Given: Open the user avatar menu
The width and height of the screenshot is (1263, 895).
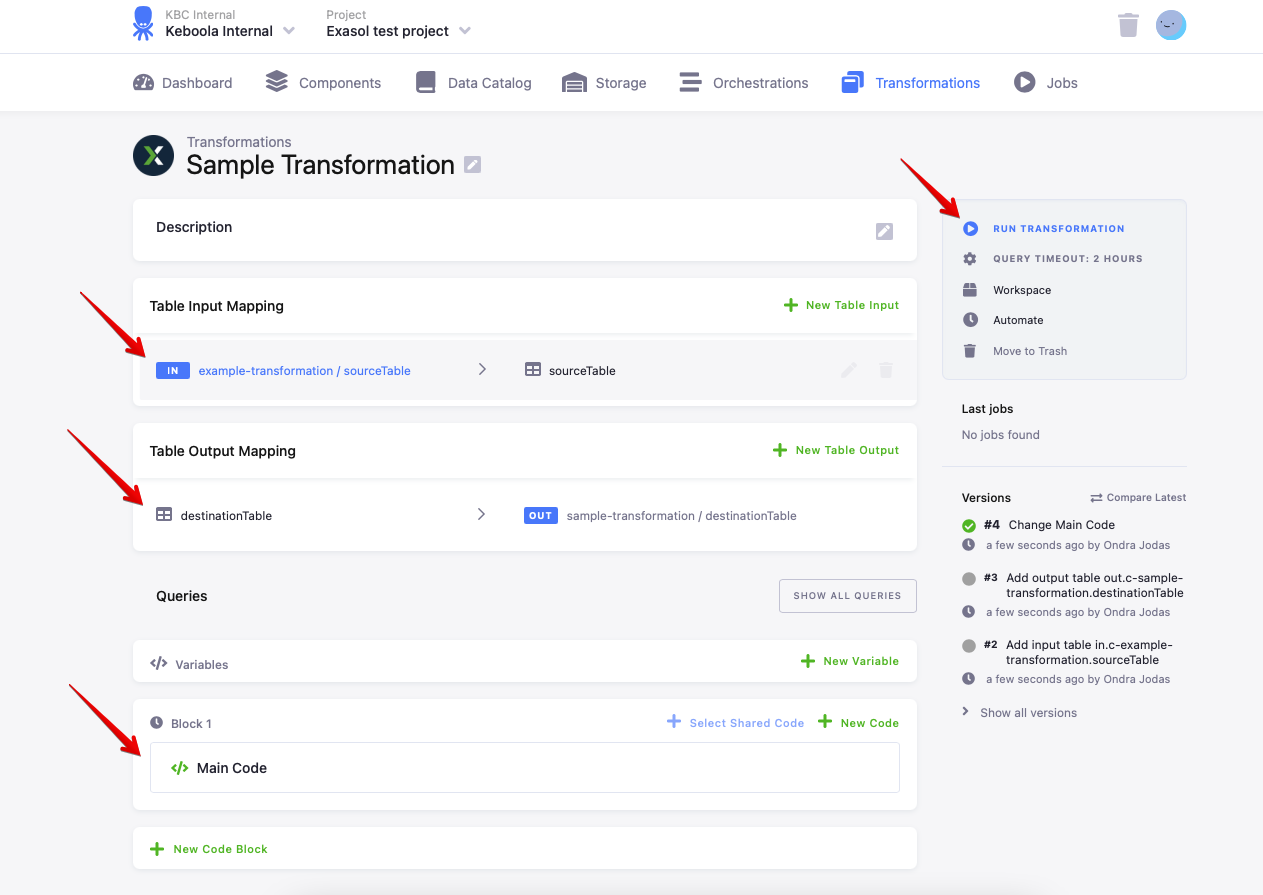Looking at the screenshot, I should [1171, 25].
